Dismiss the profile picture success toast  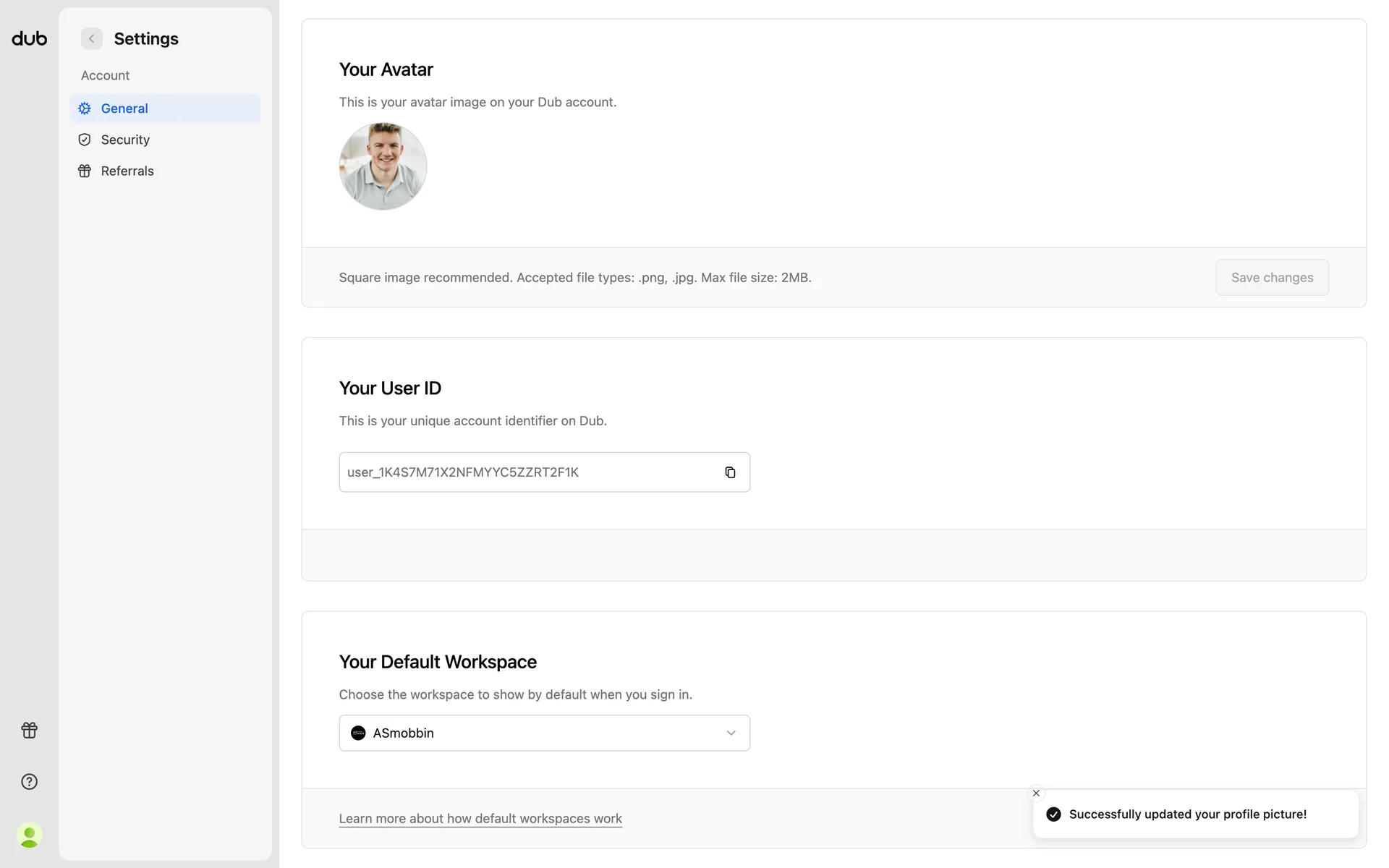click(1036, 793)
